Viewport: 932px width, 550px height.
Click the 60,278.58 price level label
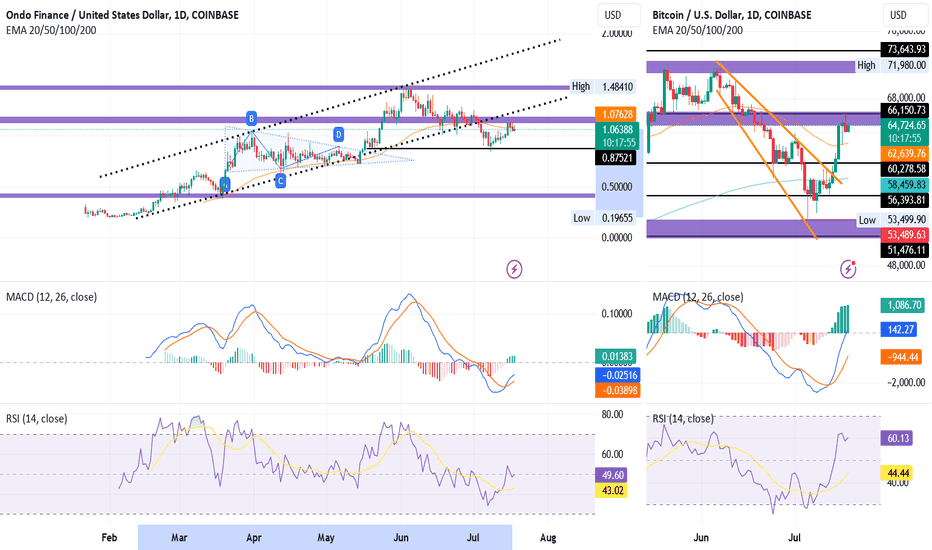pos(906,169)
